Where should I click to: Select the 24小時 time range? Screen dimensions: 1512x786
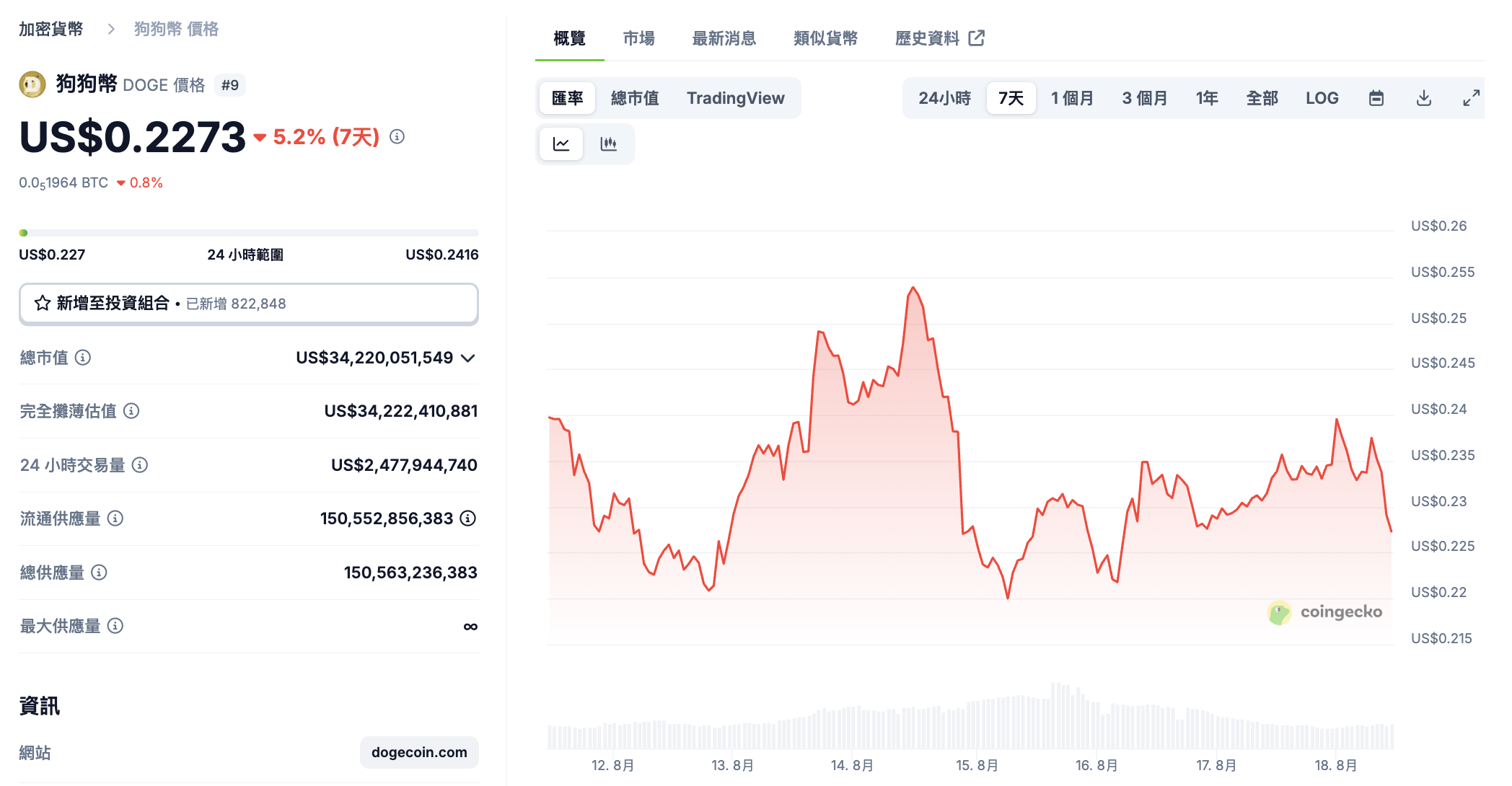[943, 97]
